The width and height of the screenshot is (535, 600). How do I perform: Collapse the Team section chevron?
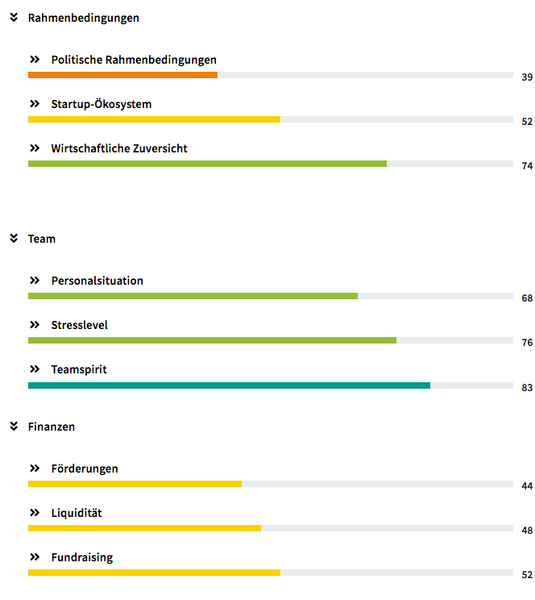point(14,239)
